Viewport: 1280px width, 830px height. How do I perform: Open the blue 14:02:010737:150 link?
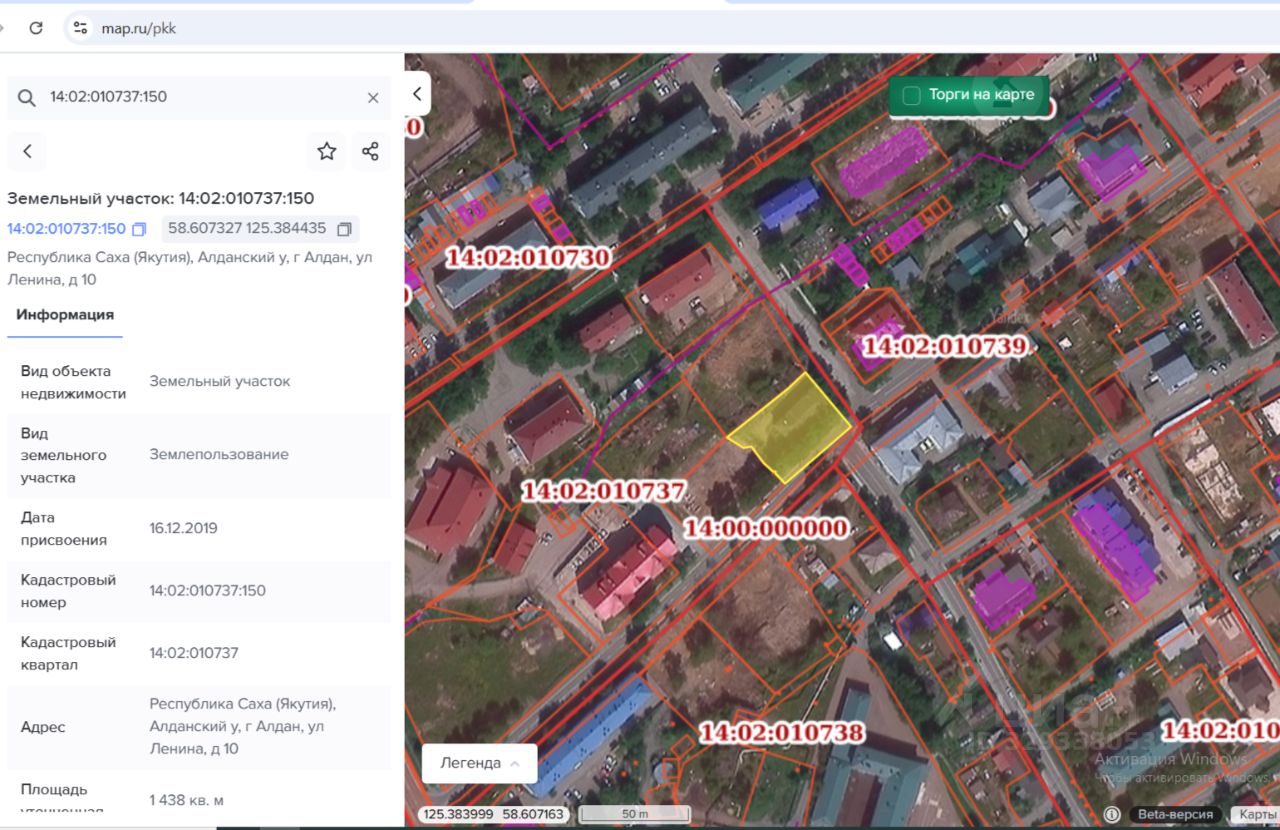(x=67, y=229)
